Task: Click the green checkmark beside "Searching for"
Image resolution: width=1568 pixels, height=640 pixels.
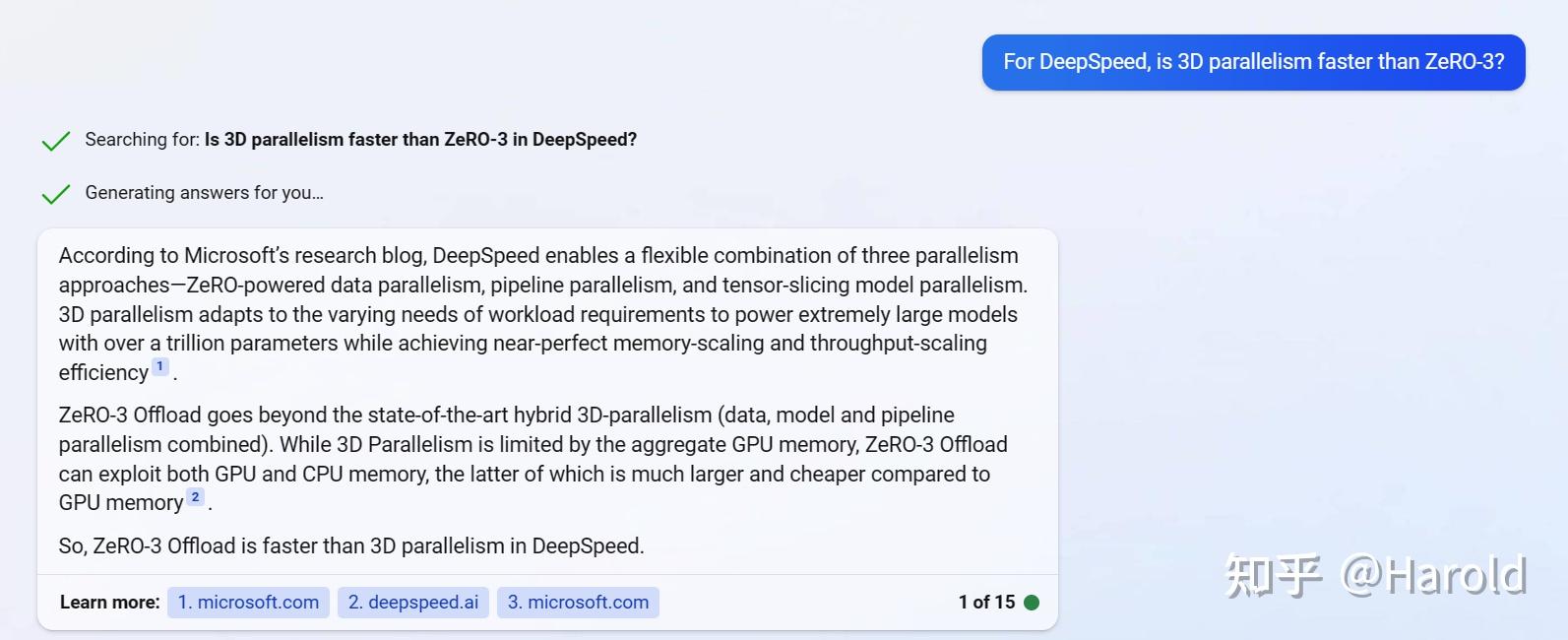Action: click(55, 140)
